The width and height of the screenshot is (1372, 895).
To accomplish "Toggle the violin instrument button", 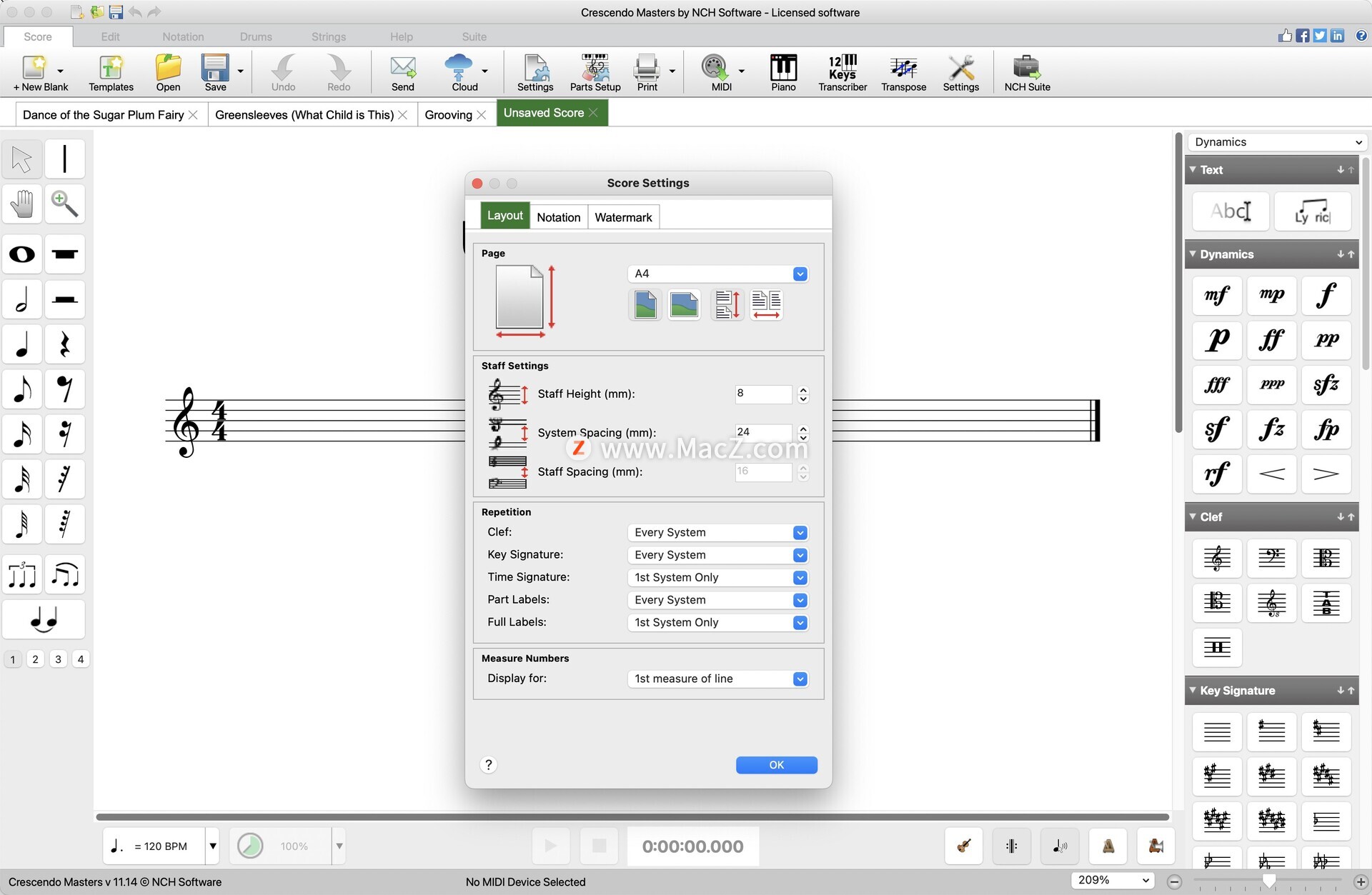I will (x=964, y=846).
